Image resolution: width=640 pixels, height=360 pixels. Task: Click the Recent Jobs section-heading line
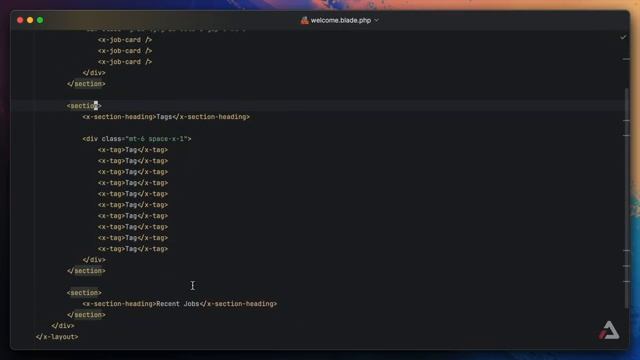coord(180,304)
